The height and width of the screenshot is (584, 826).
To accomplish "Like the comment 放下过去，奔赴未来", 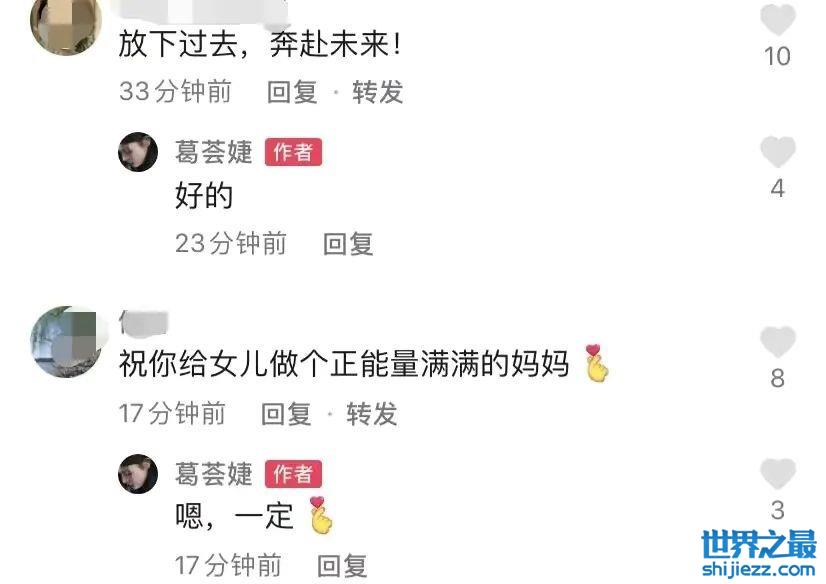I will 778,19.
